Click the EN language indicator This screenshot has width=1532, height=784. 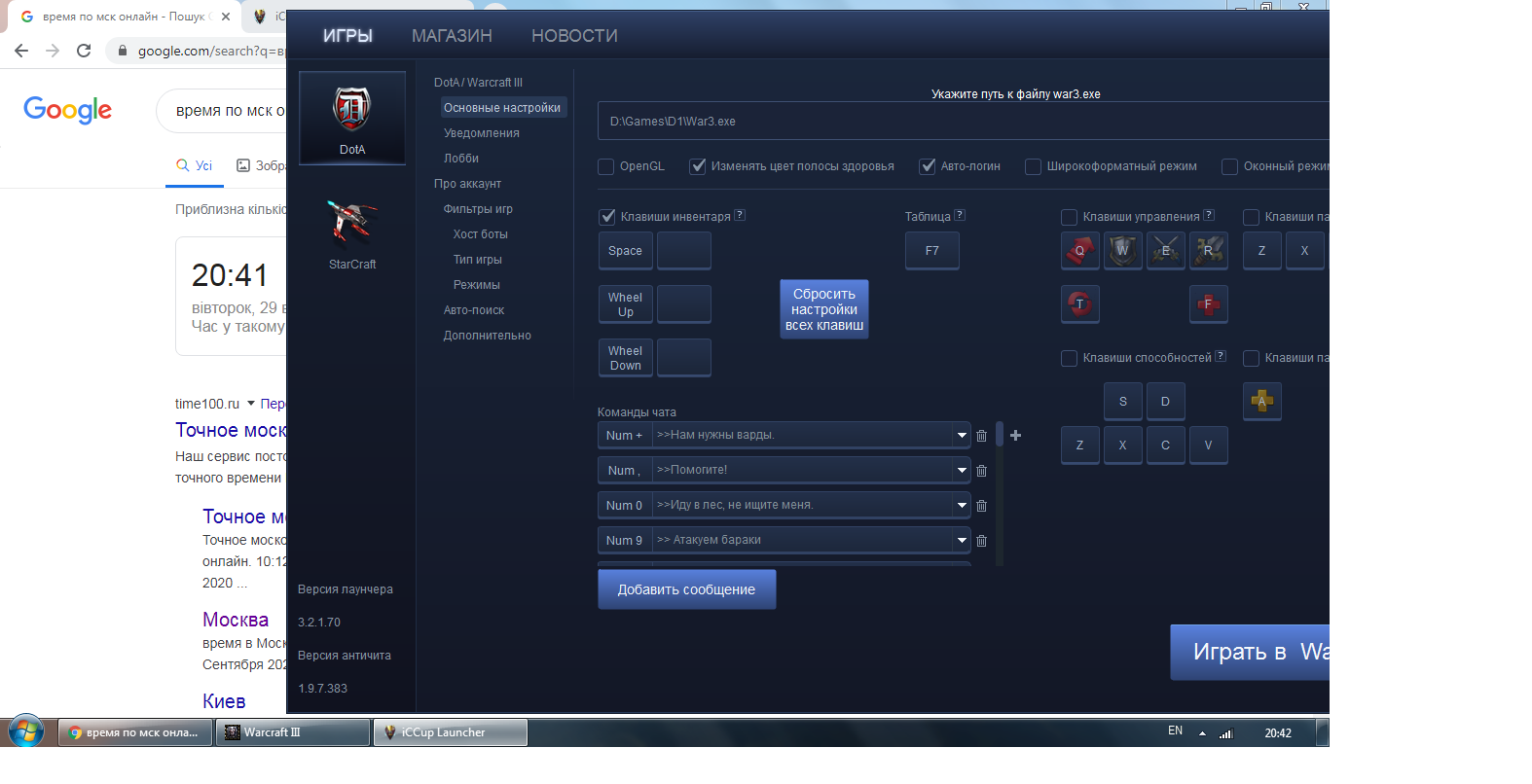[1175, 731]
